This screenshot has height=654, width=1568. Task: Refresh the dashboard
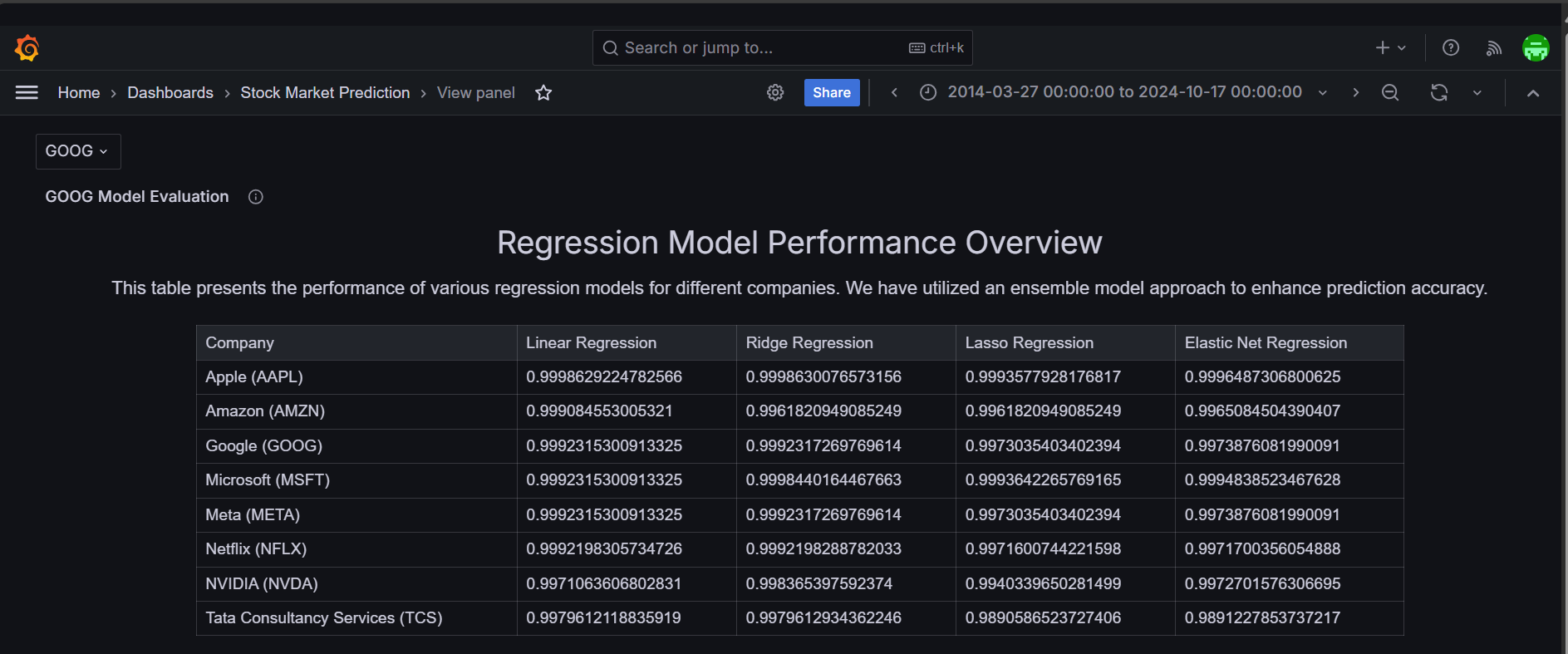tap(1439, 93)
